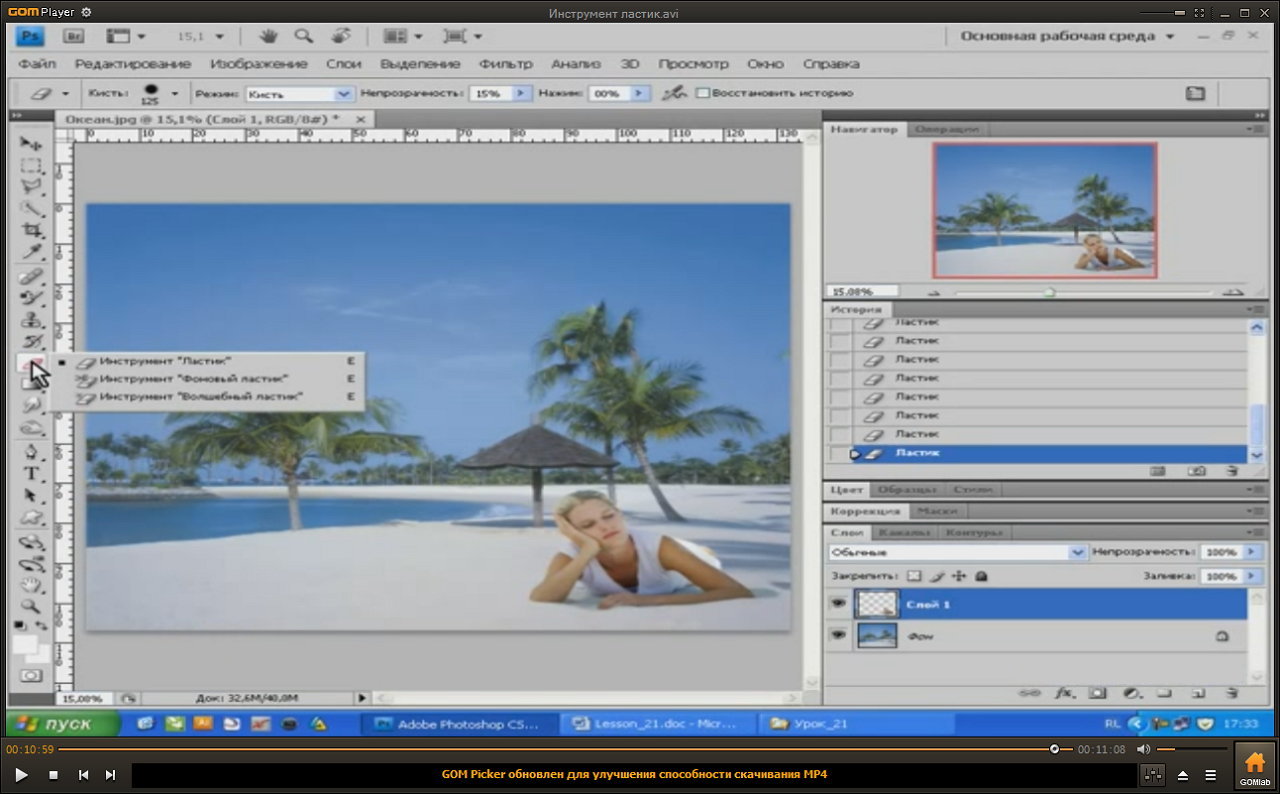
Task: Select the Horizontal Type (T) tool
Action: point(32,474)
